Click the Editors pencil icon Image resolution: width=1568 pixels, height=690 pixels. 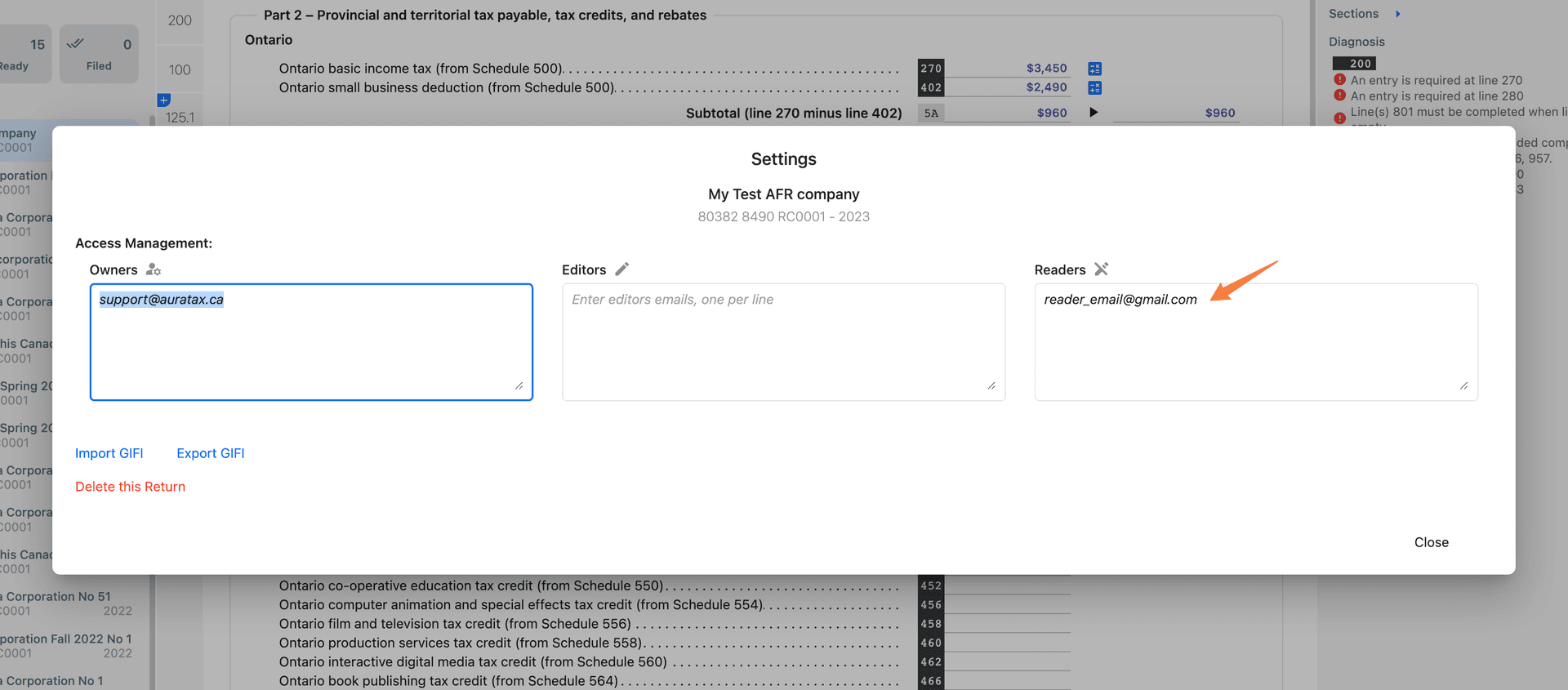(622, 269)
